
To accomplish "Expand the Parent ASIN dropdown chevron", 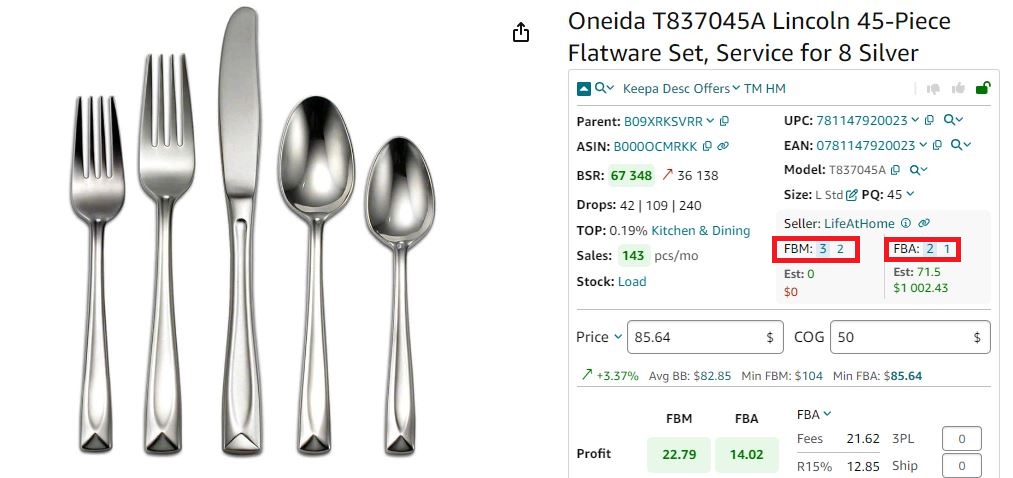I will 710,121.
